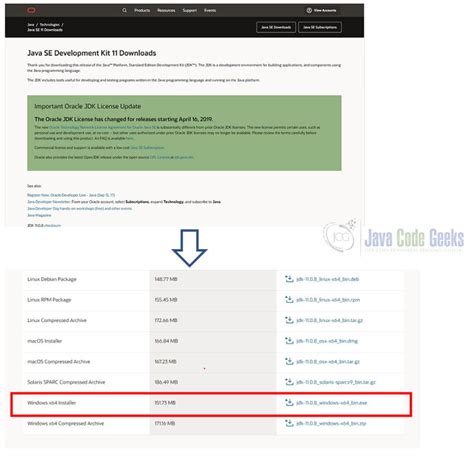Click download icon for macOS Installer
Screen dimensions: 474x464
click(289, 341)
